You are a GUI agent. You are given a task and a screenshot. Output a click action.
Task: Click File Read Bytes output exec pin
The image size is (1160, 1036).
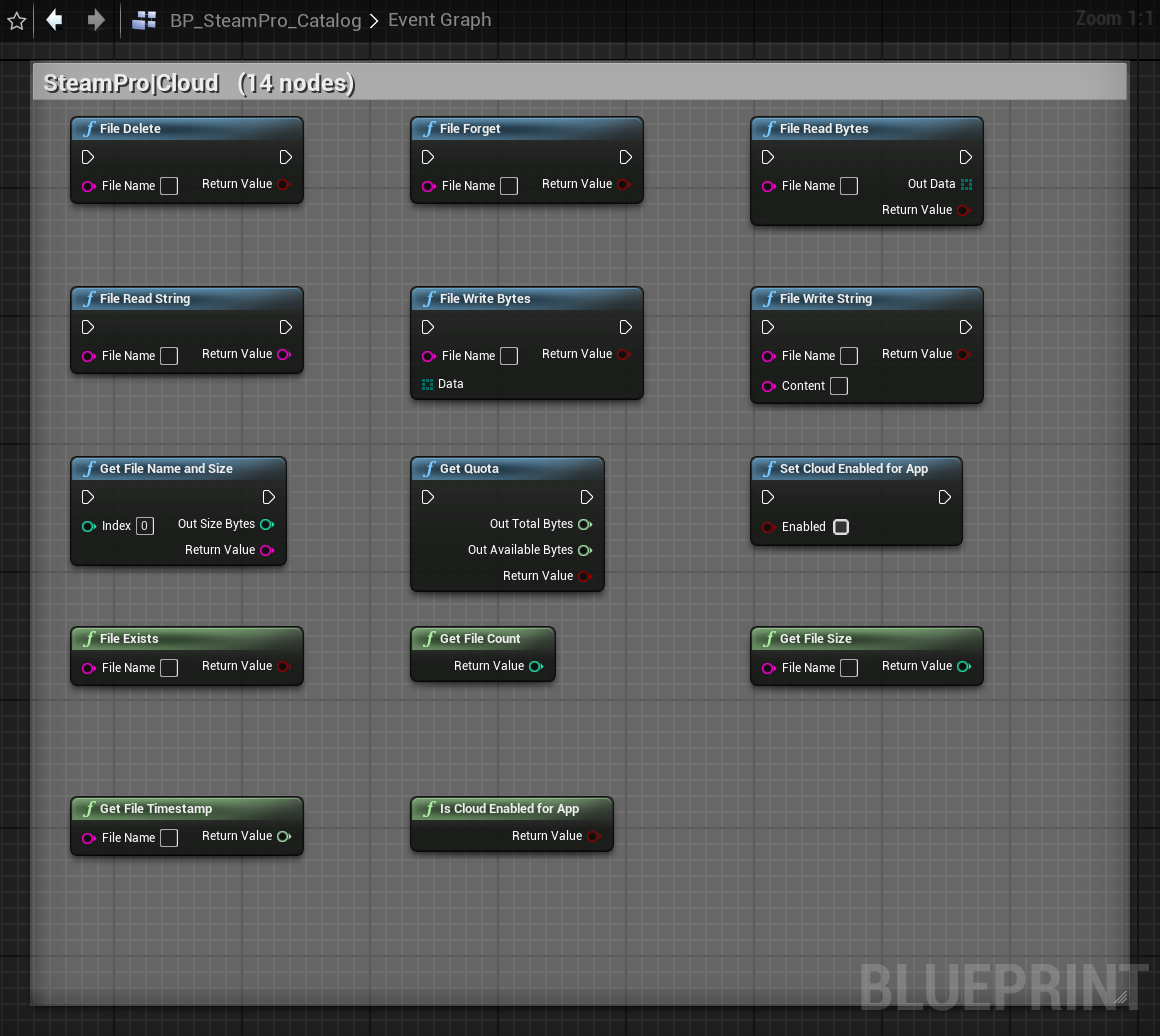point(966,157)
